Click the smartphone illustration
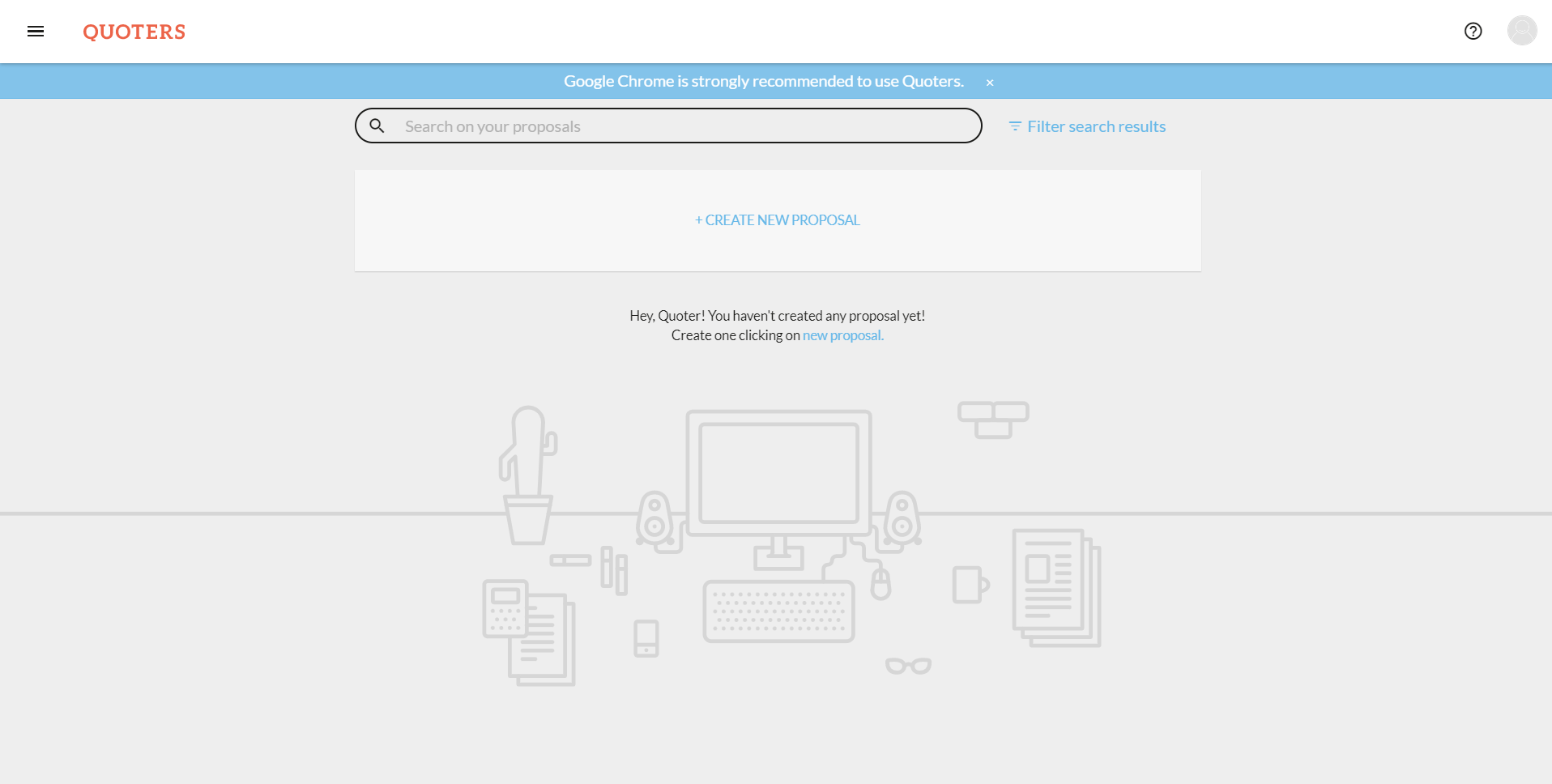 tap(646, 638)
